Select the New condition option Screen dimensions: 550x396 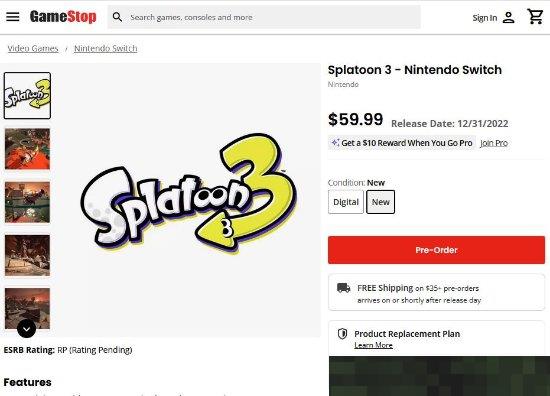(x=381, y=202)
